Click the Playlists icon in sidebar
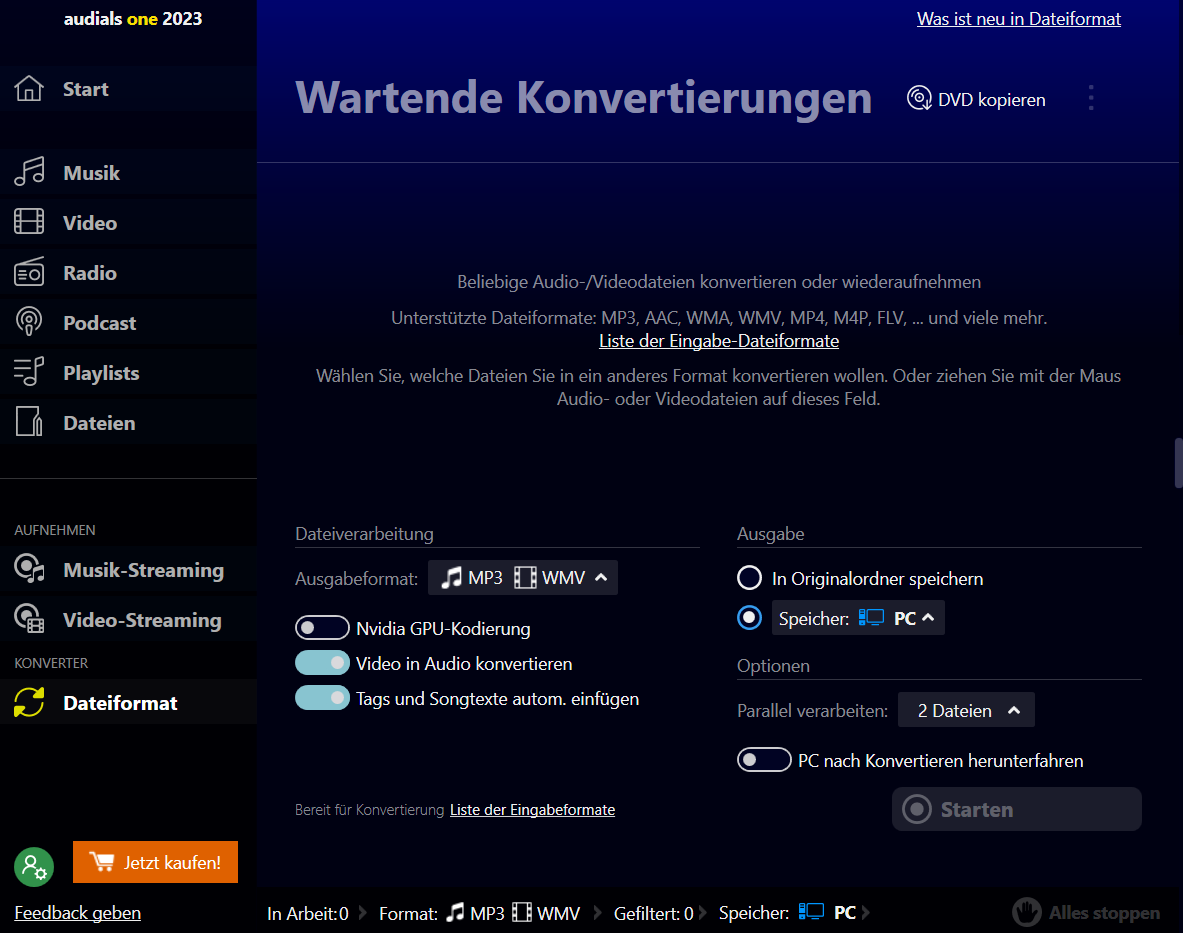 pyautogui.click(x=29, y=372)
